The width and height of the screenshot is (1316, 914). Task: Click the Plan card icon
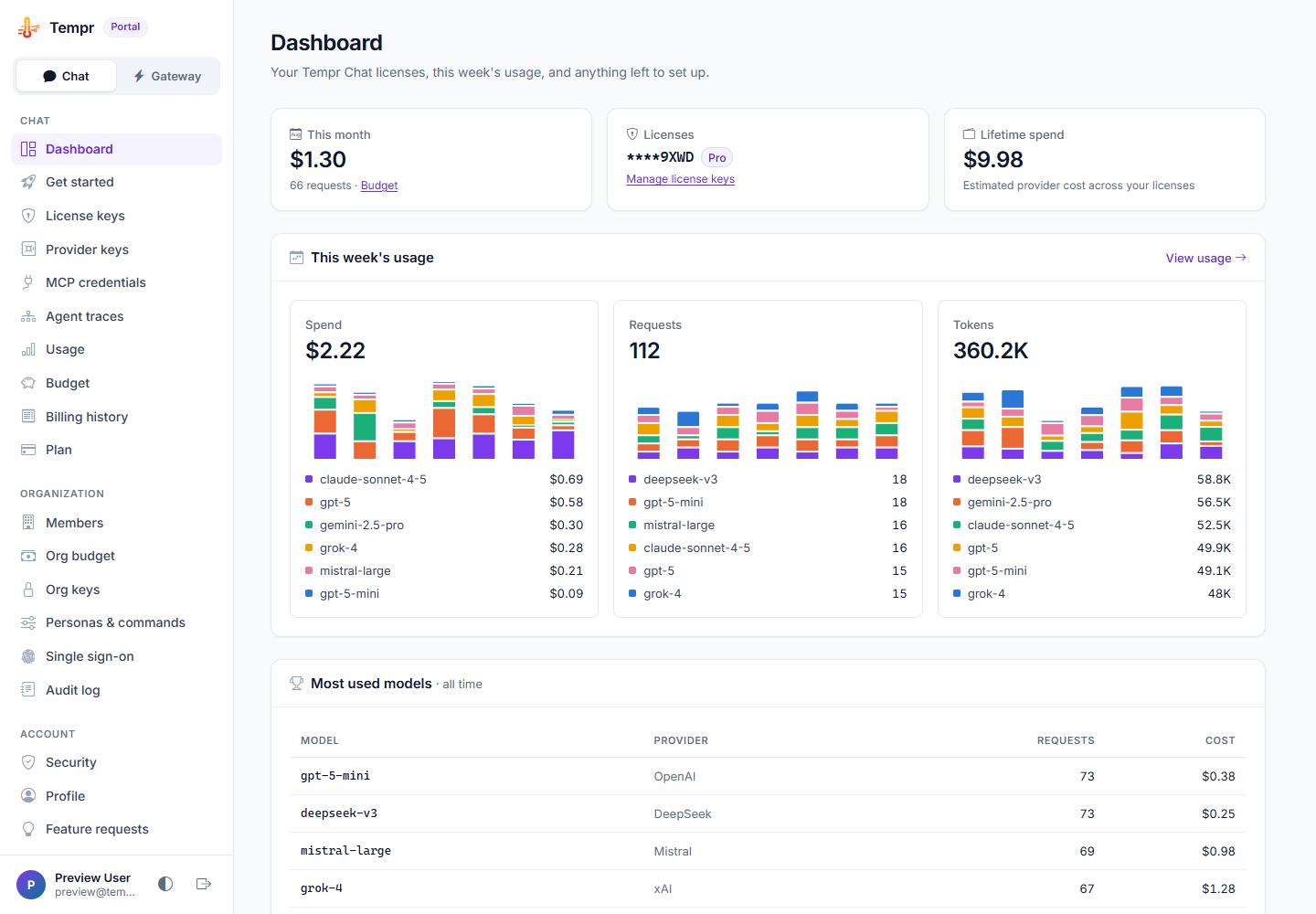pyautogui.click(x=28, y=450)
